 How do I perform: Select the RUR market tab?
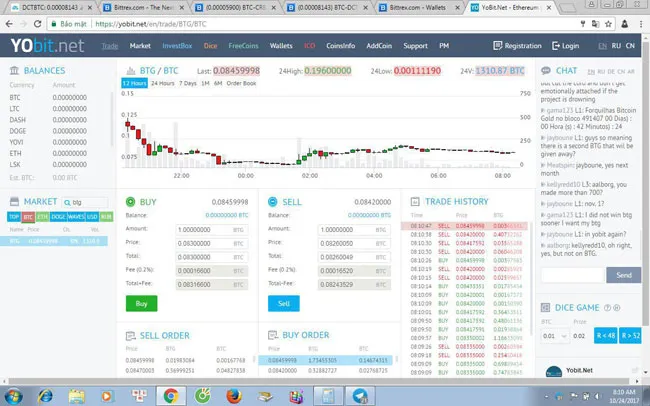[106, 216]
